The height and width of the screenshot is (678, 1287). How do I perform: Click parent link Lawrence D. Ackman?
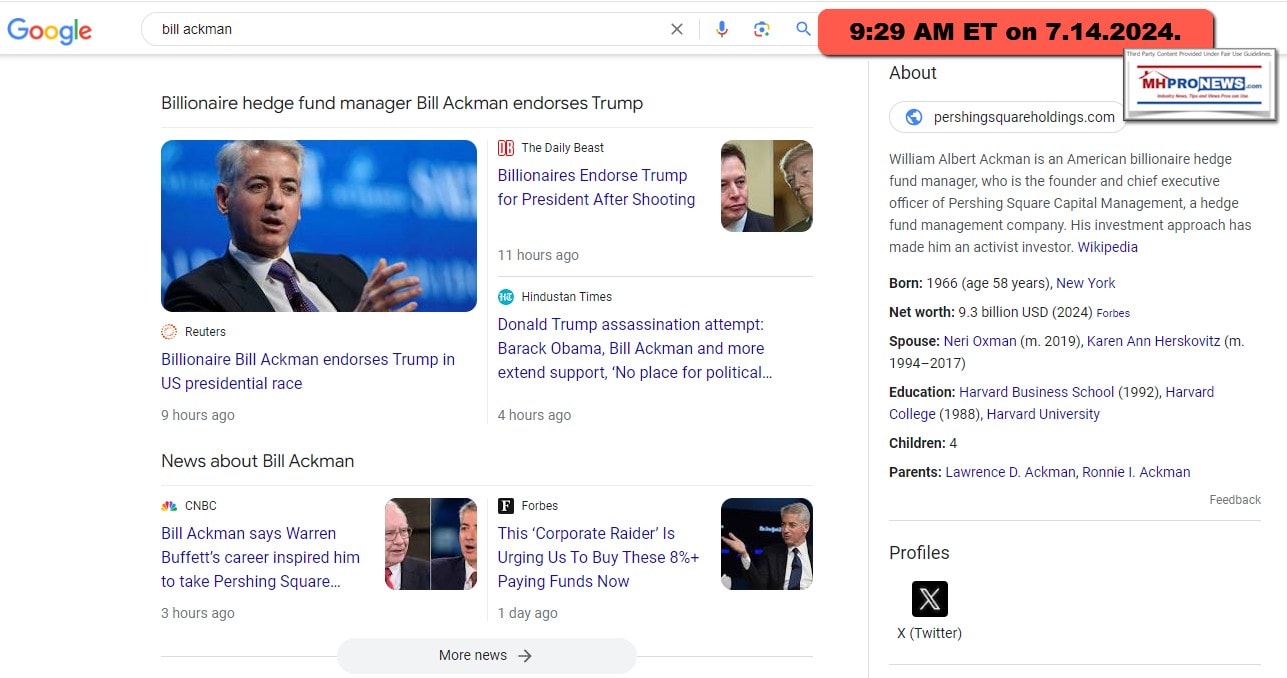pos(1010,472)
